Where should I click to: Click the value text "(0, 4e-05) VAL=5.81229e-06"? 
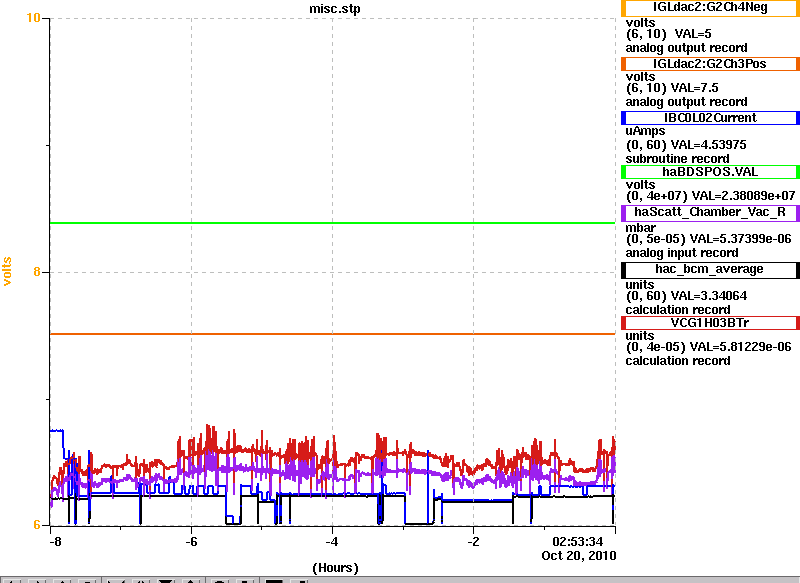pyautogui.click(x=708, y=347)
